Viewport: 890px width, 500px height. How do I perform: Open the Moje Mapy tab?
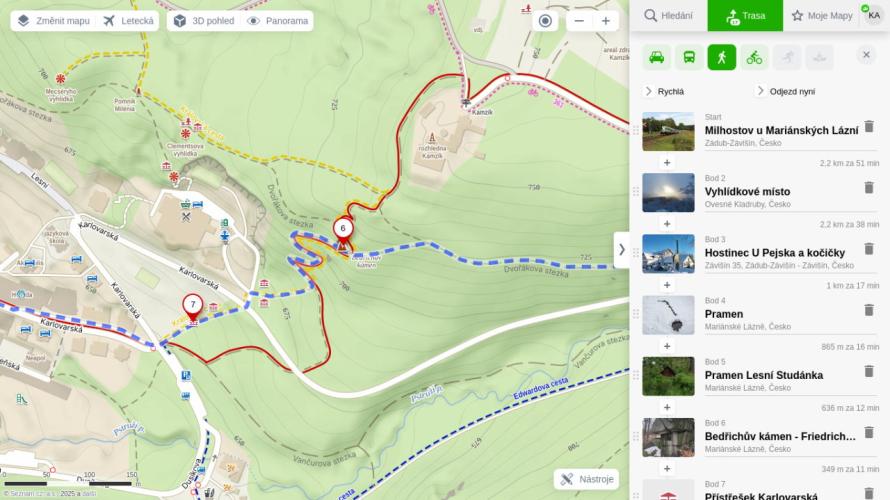pos(822,15)
